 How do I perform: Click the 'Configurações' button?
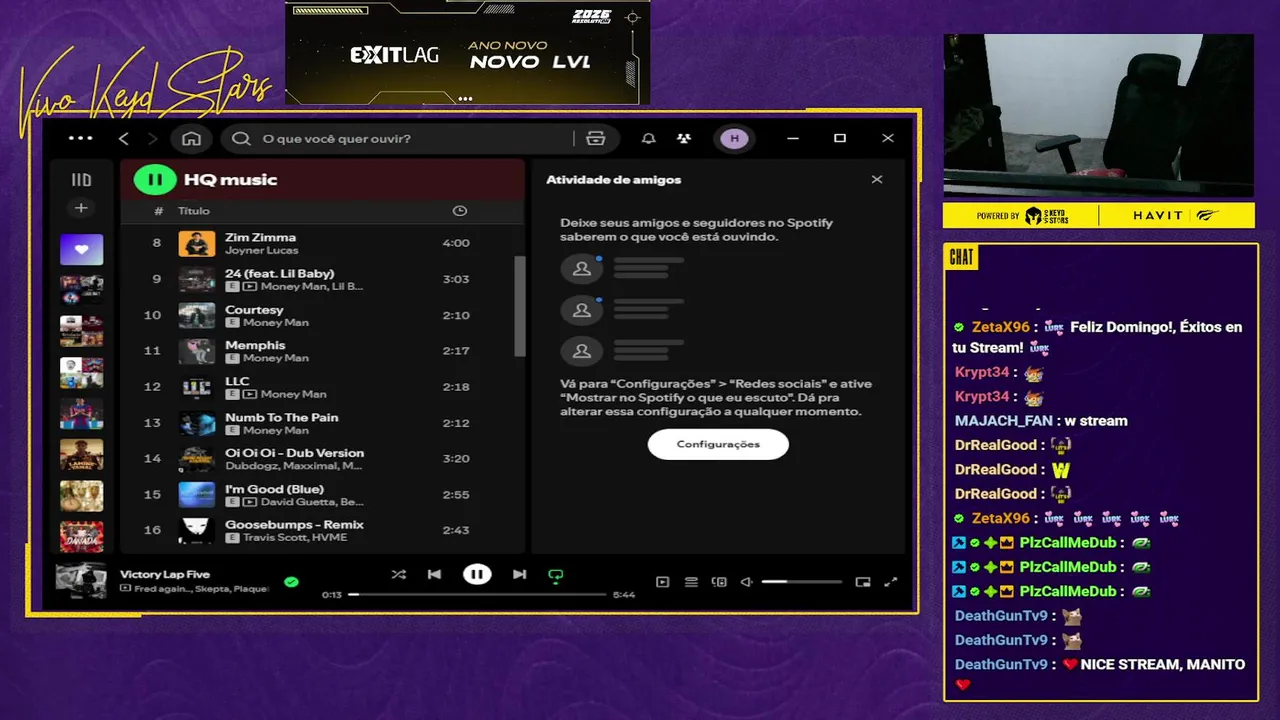click(x=718, y=444)
